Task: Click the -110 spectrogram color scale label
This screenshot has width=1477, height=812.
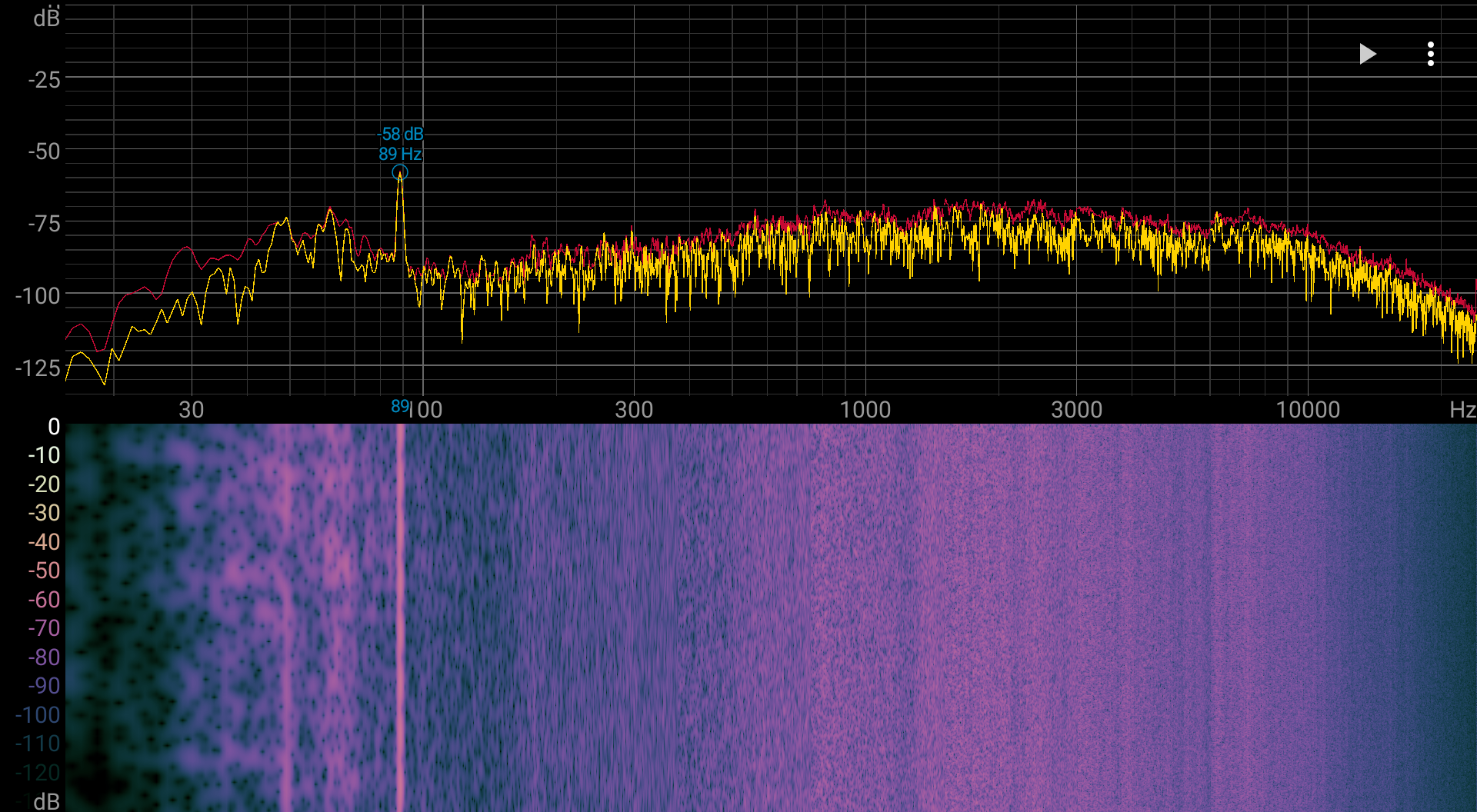Action: click(x=38, y=744)
